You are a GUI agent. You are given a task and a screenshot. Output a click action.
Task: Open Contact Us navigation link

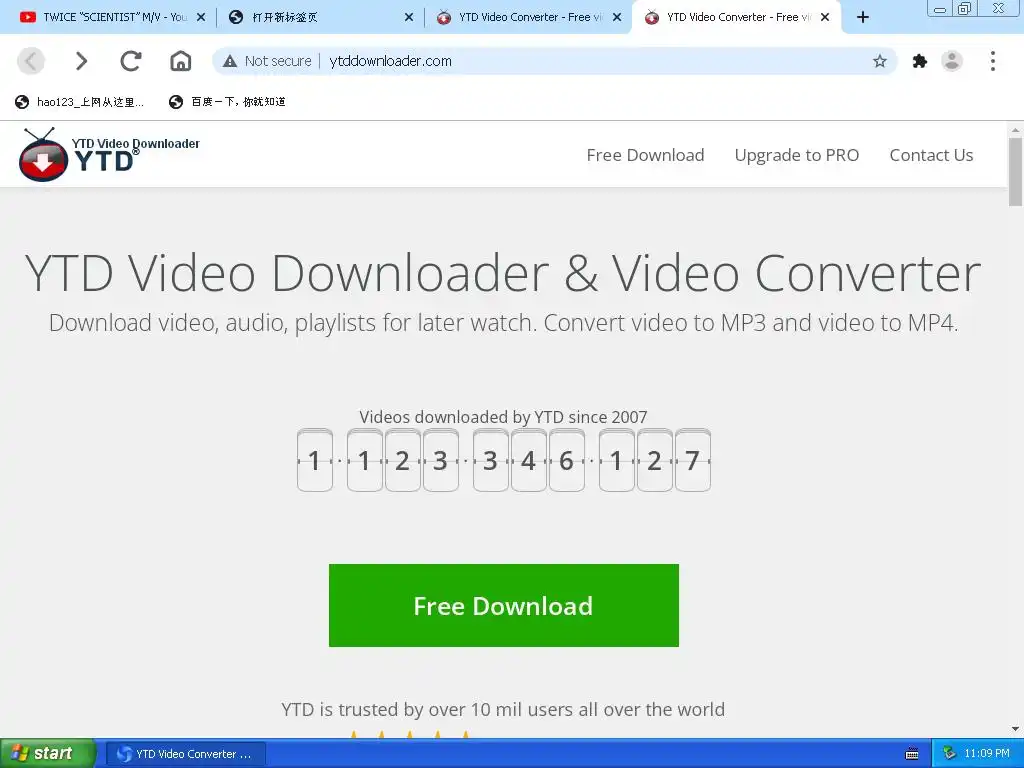(x=931, y=155)
